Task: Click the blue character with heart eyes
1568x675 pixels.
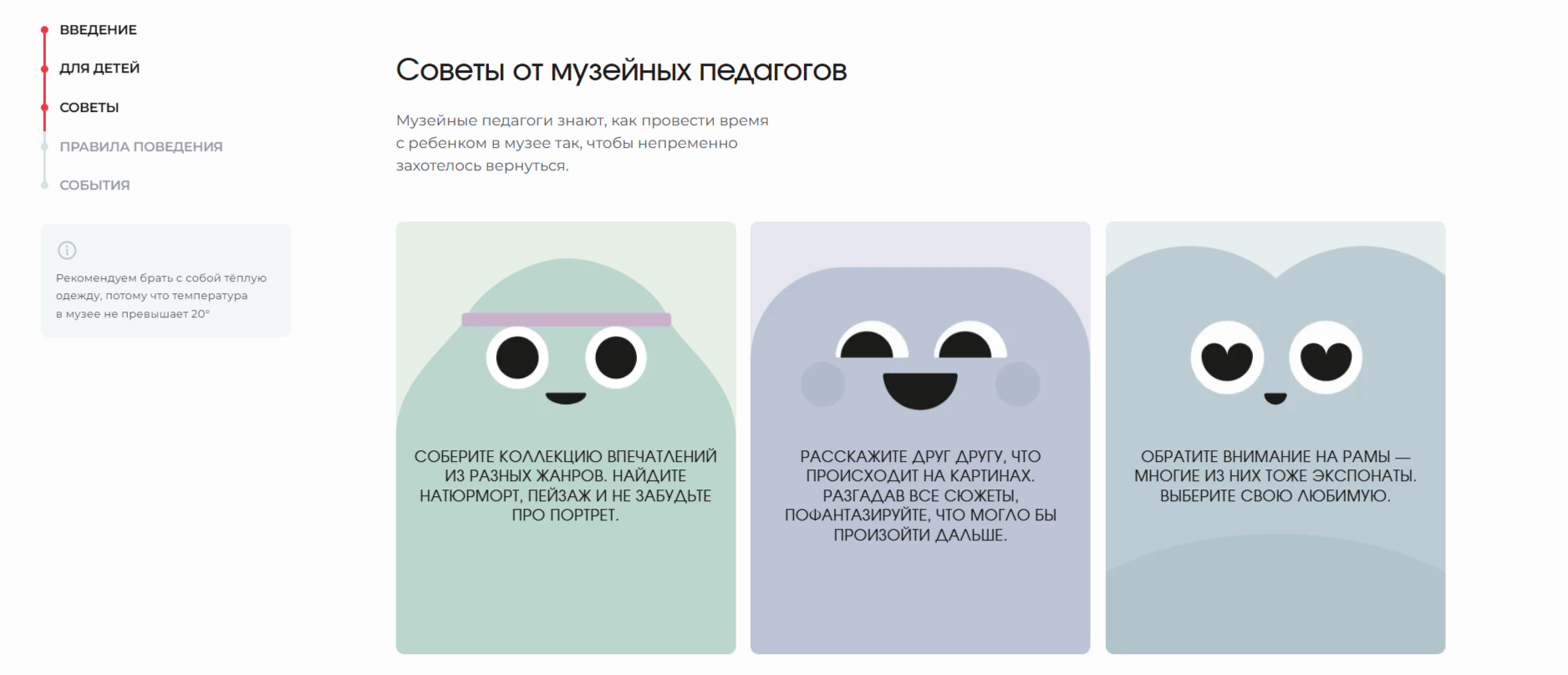Action: coord(1275,361)
